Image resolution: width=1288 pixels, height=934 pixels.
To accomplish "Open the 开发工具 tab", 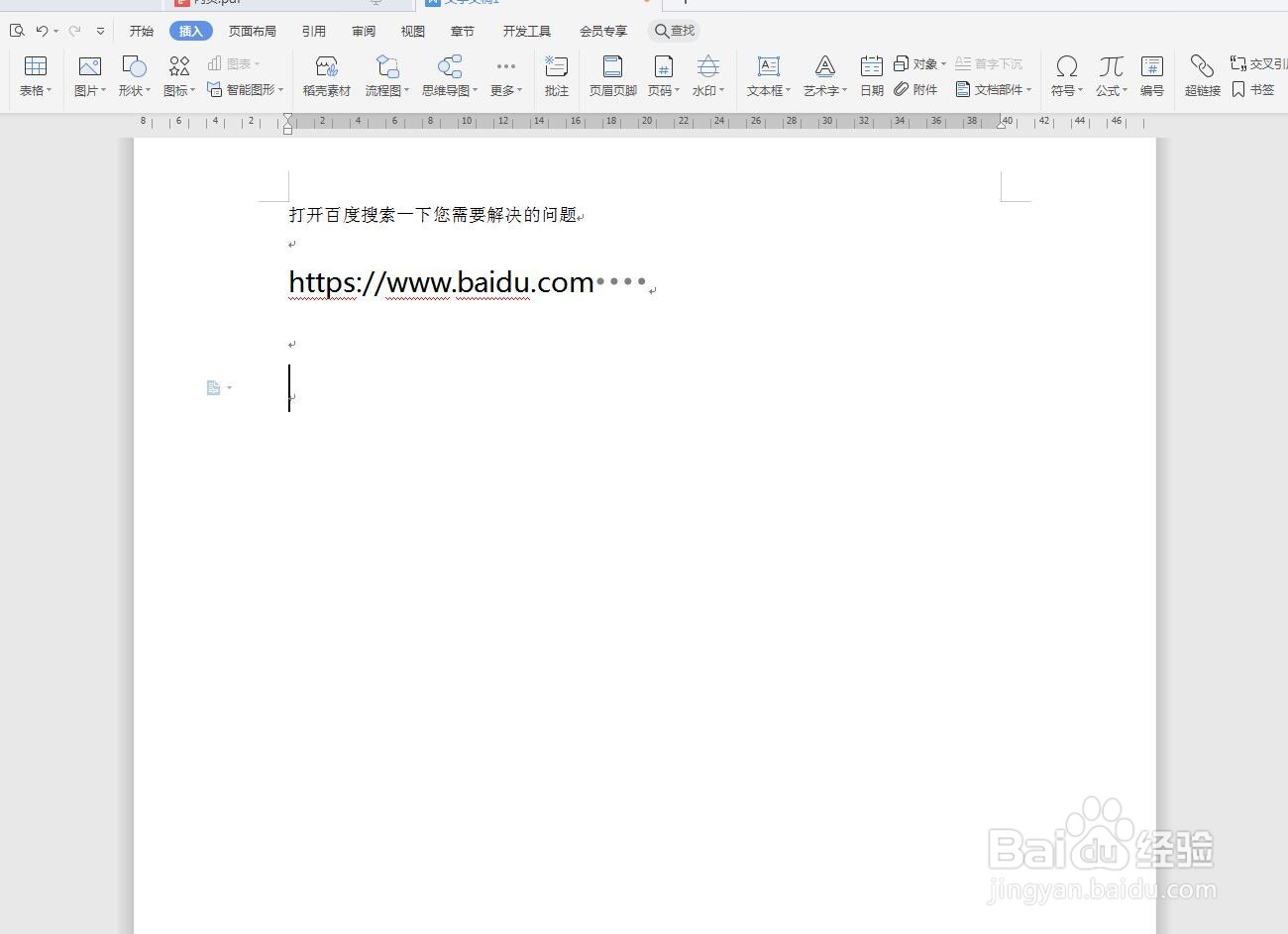I will (x=527, y=31).
